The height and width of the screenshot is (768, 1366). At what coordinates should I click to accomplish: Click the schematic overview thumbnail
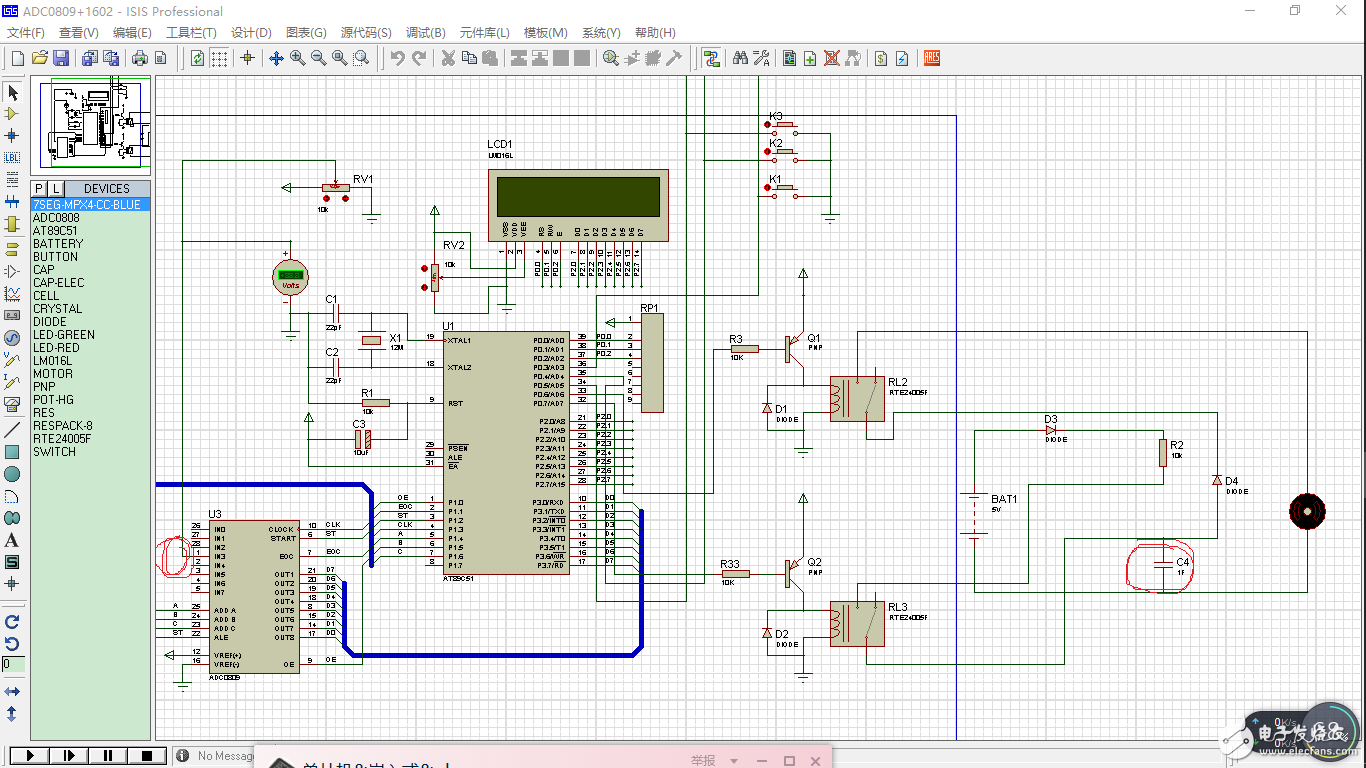pos(91,126)
